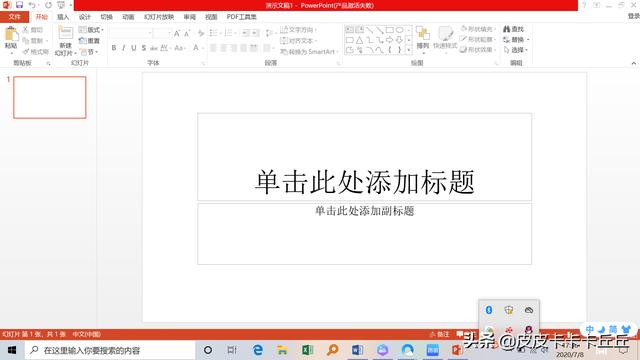
Task: Open the 版式 (Layout) dropdown
Action: (91, 30)
